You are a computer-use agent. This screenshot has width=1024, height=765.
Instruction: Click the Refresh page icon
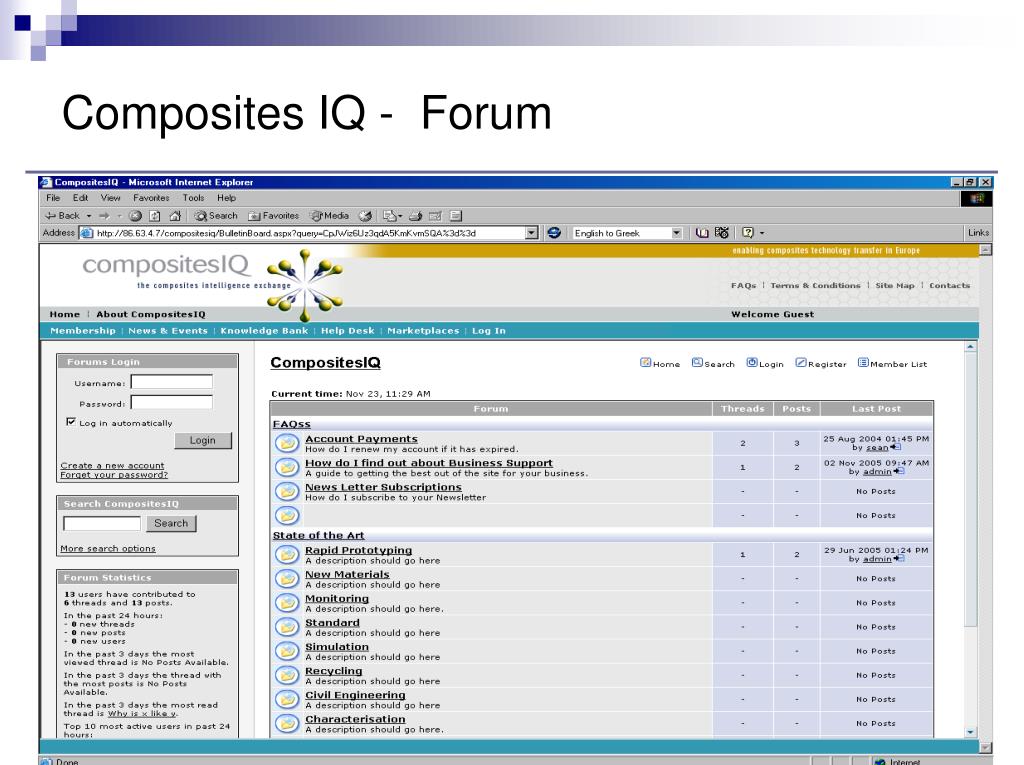click(155, 216)
